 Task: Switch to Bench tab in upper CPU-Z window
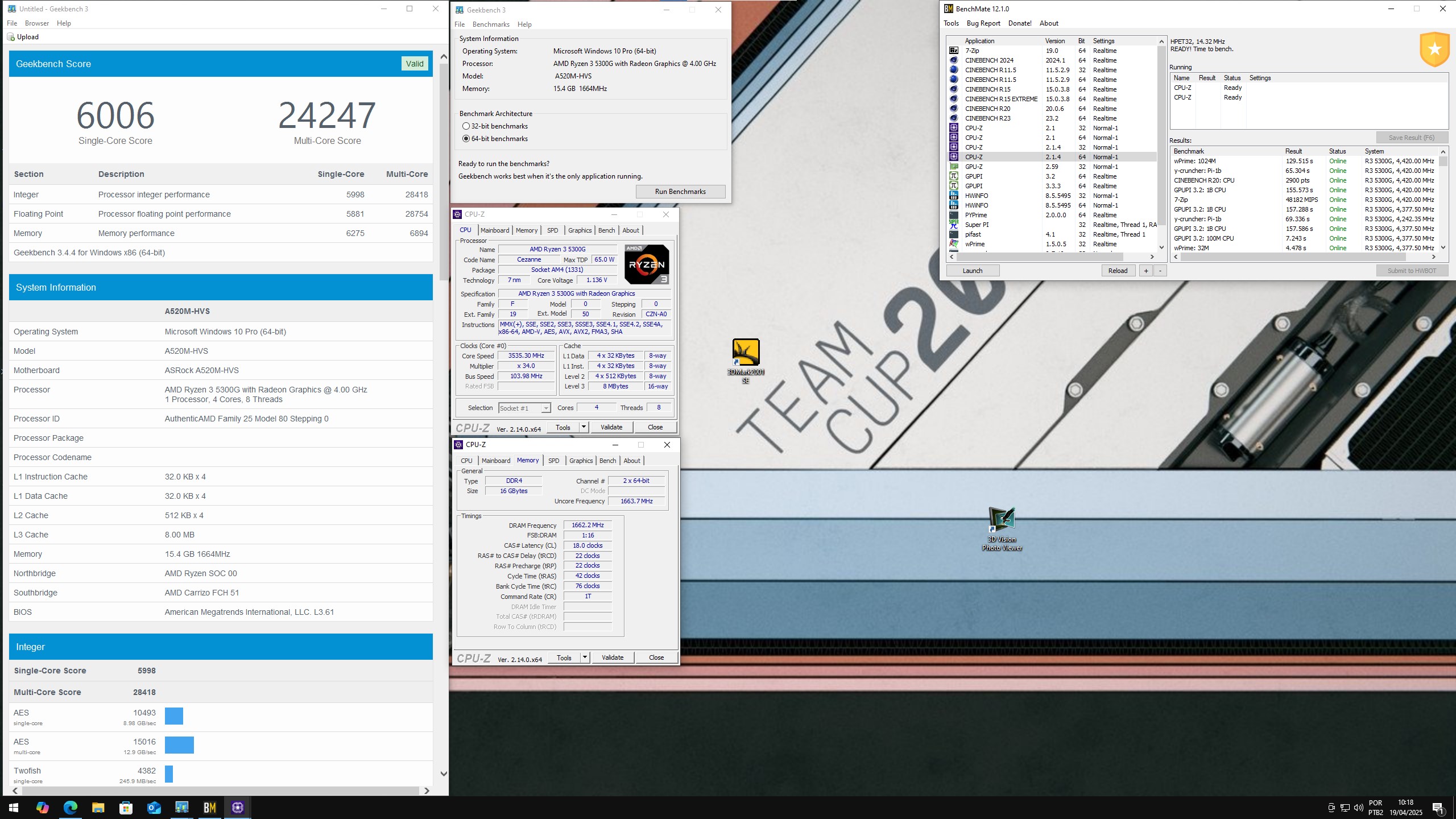606,230
